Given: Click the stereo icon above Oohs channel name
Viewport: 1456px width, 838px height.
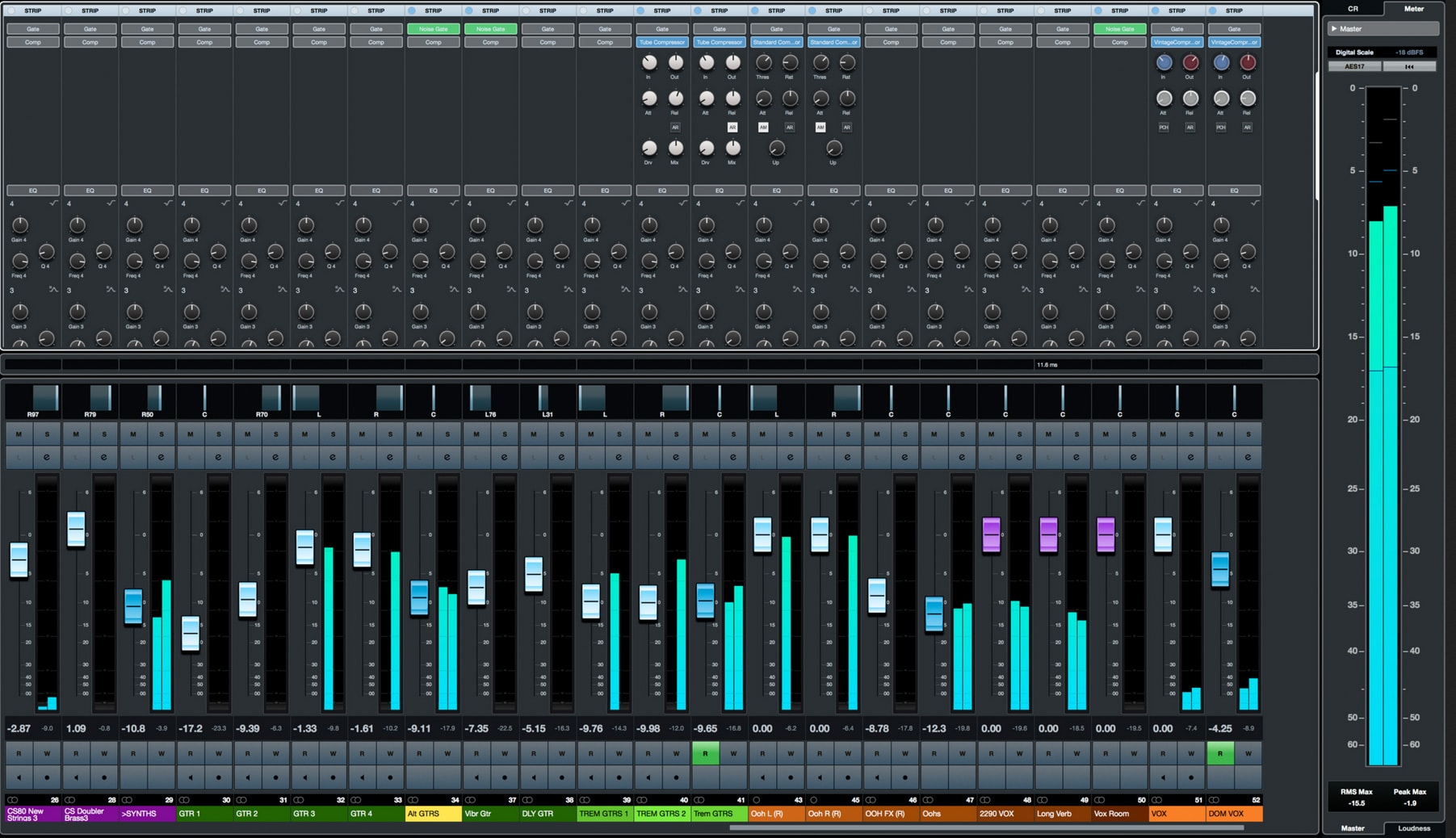Looking at the screenshot, I should tap(928, 800).
